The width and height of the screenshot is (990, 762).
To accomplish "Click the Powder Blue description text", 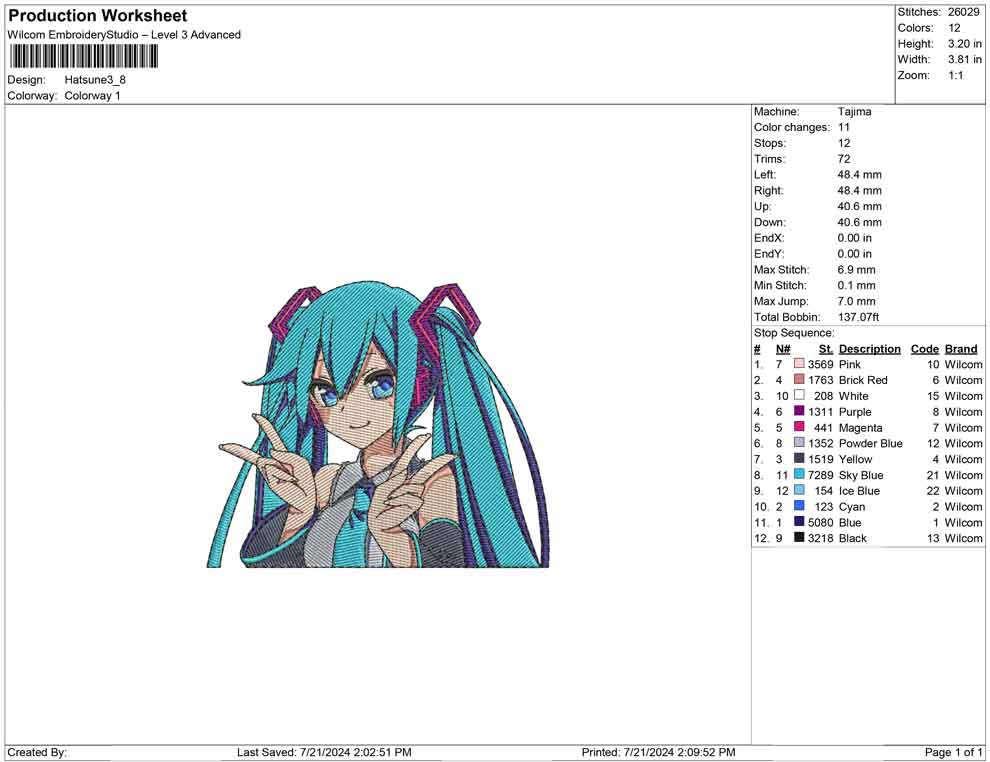I will pos(871,443).
